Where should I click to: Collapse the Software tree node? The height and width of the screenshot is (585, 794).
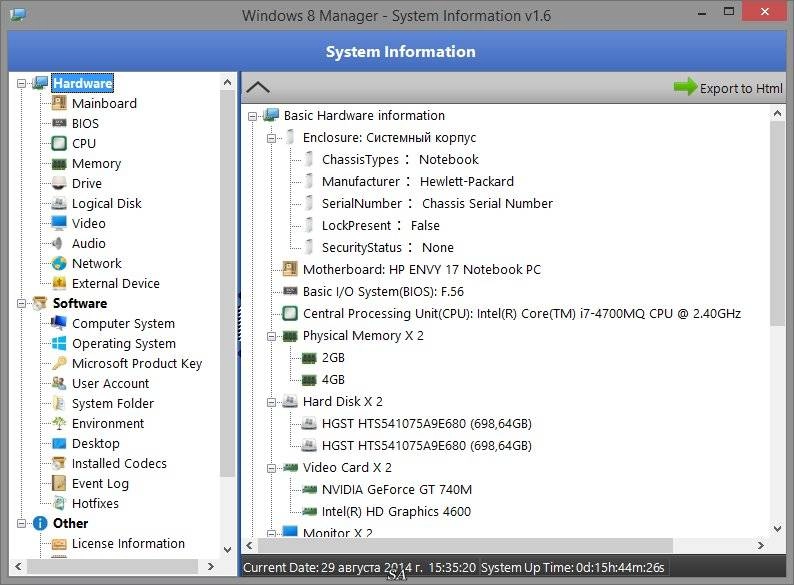tap(21, 303)
